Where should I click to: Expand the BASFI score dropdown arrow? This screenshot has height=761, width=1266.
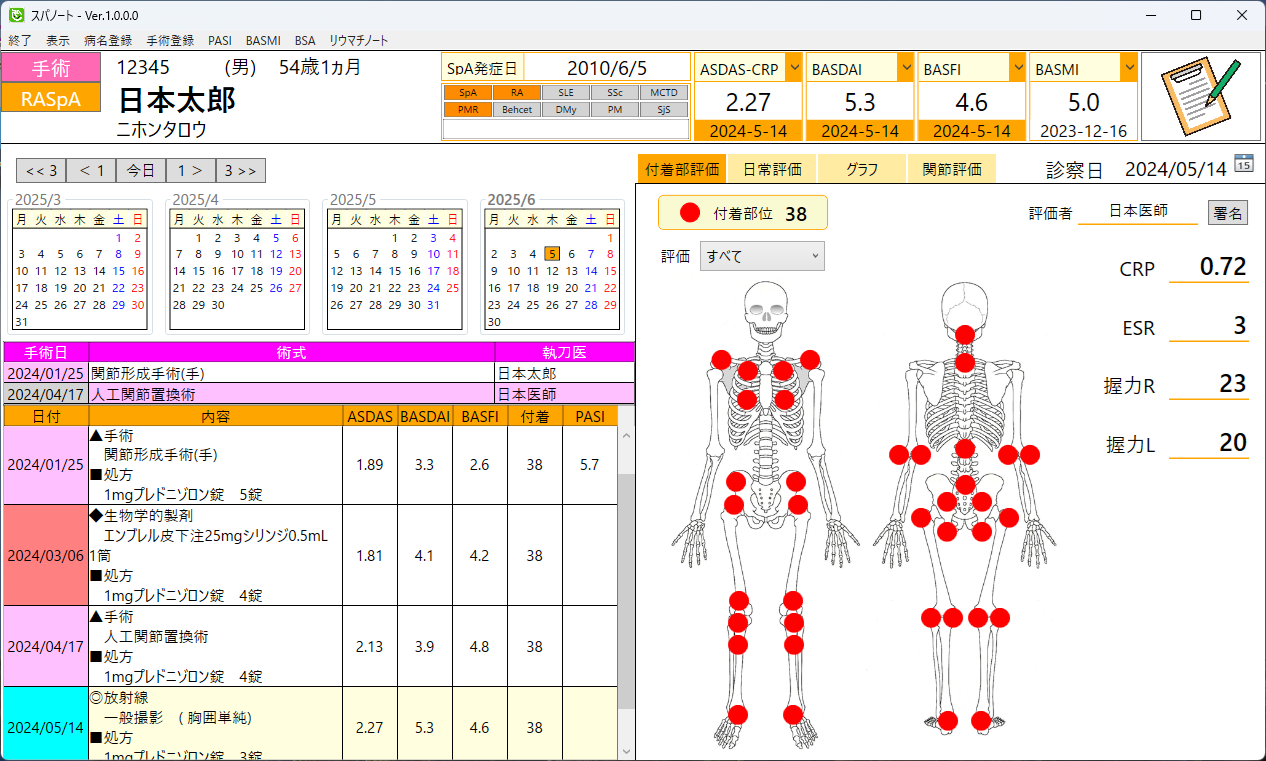(x=1017, y=68)
